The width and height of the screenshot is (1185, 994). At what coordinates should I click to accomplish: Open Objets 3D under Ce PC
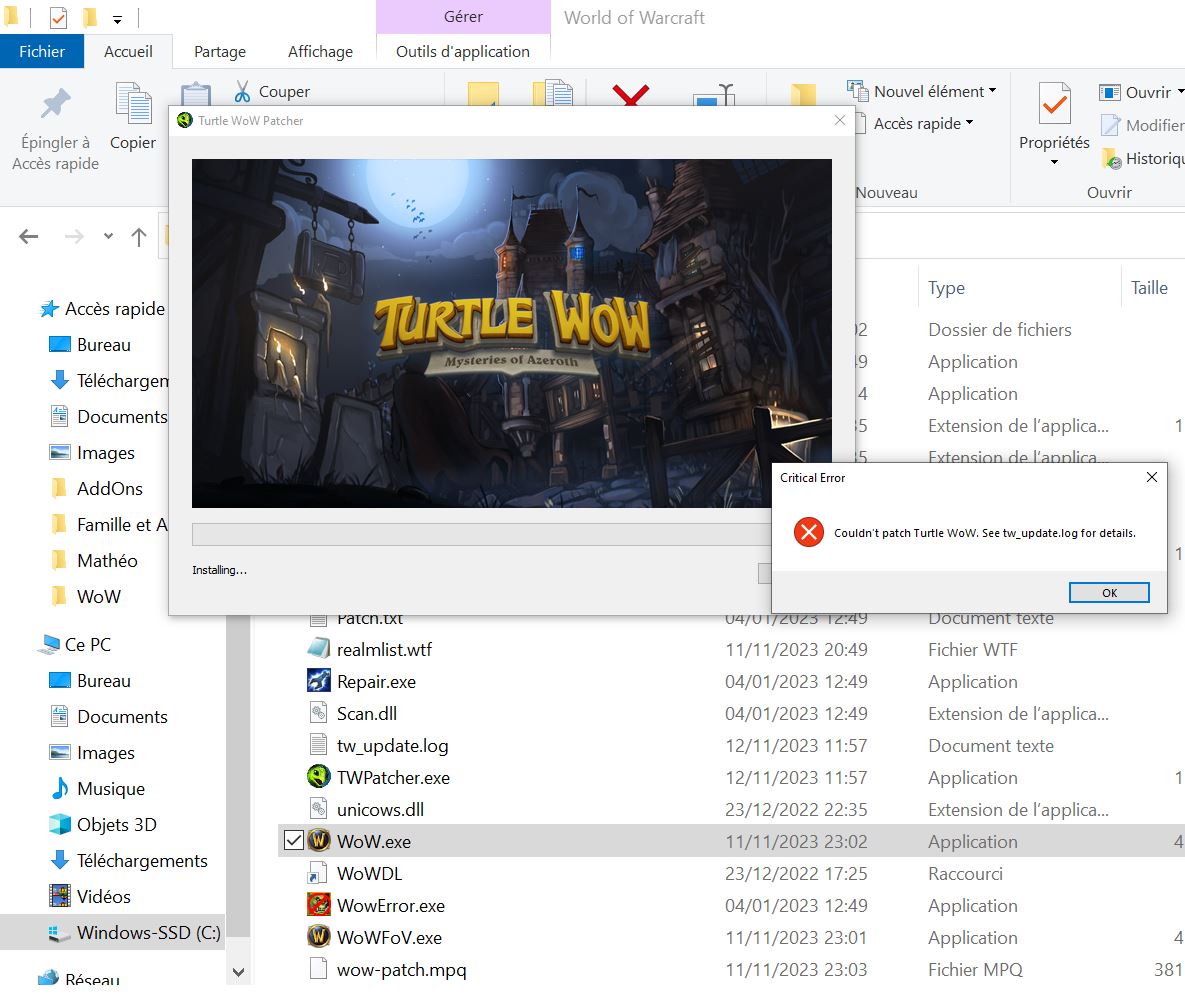(x=116, y=825)
